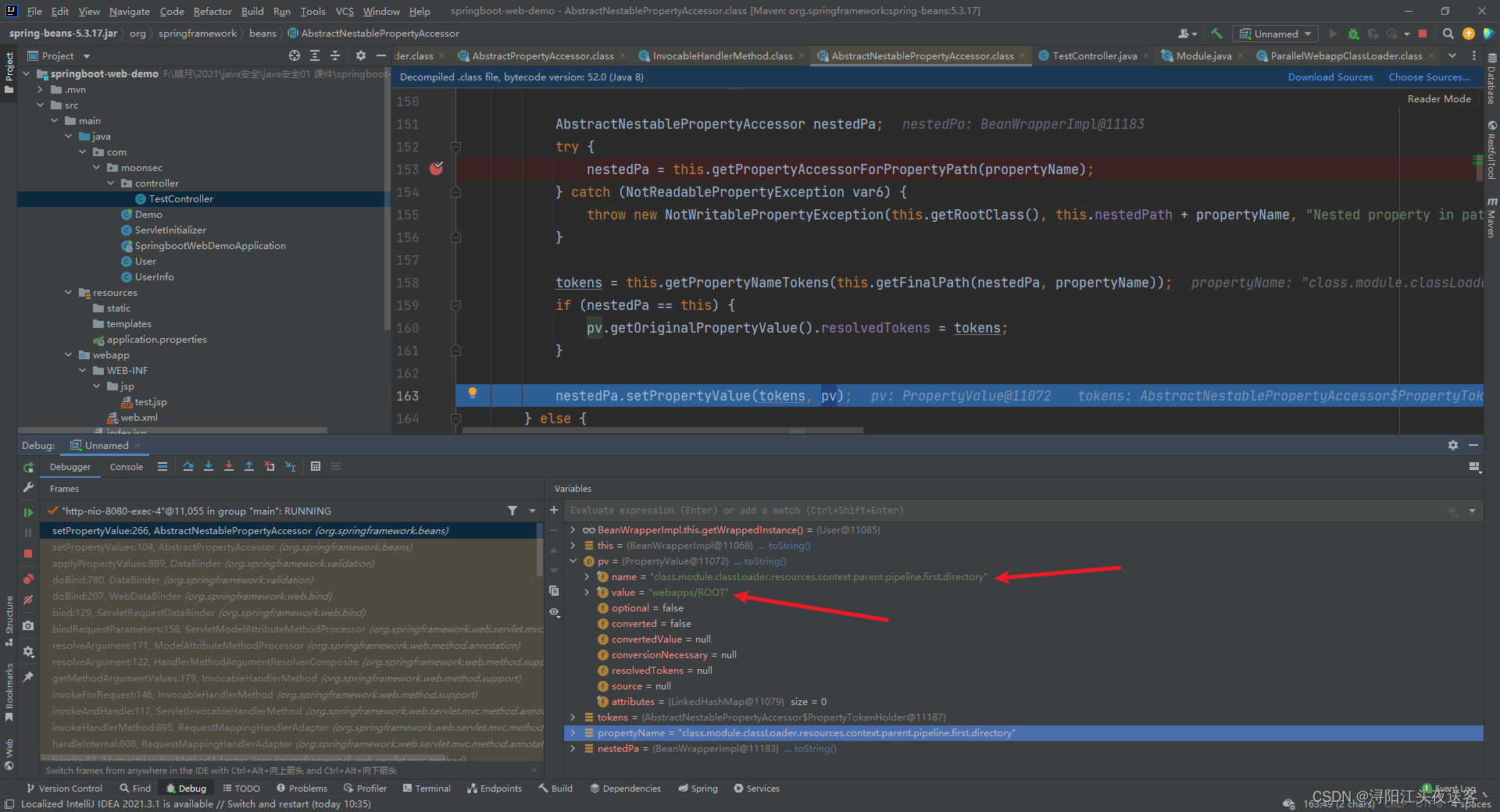Open Search Everywhere magnifier icon
The image size is (1500, 812).
1448,34
